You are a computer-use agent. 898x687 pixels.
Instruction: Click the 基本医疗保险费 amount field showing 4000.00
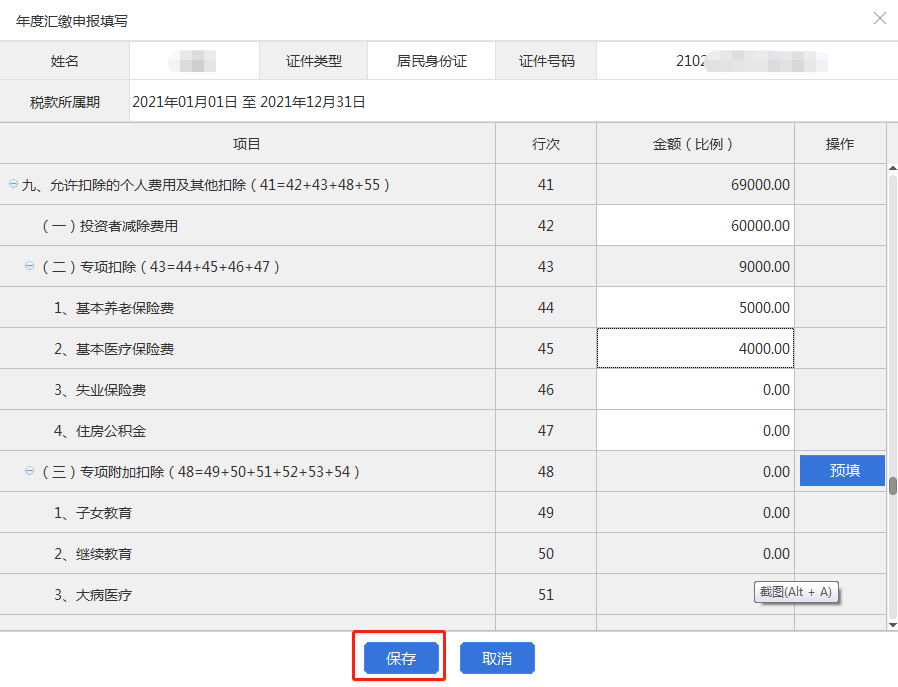pos(695,349)
